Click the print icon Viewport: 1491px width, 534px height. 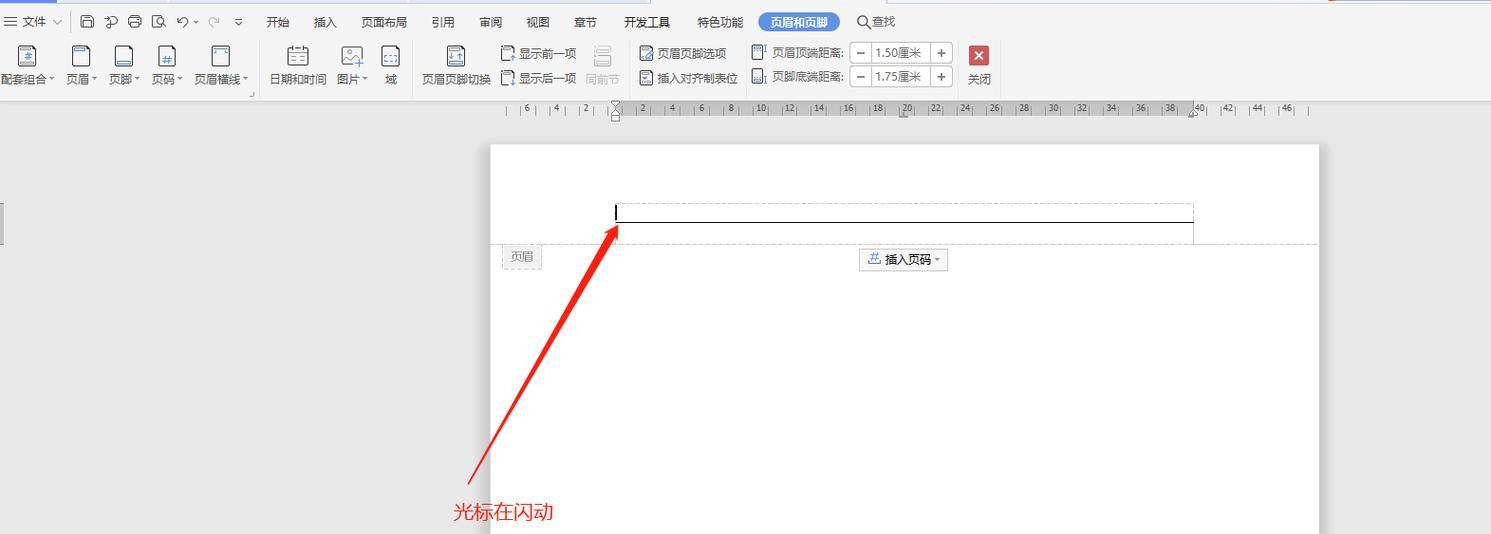click(135, 21)
